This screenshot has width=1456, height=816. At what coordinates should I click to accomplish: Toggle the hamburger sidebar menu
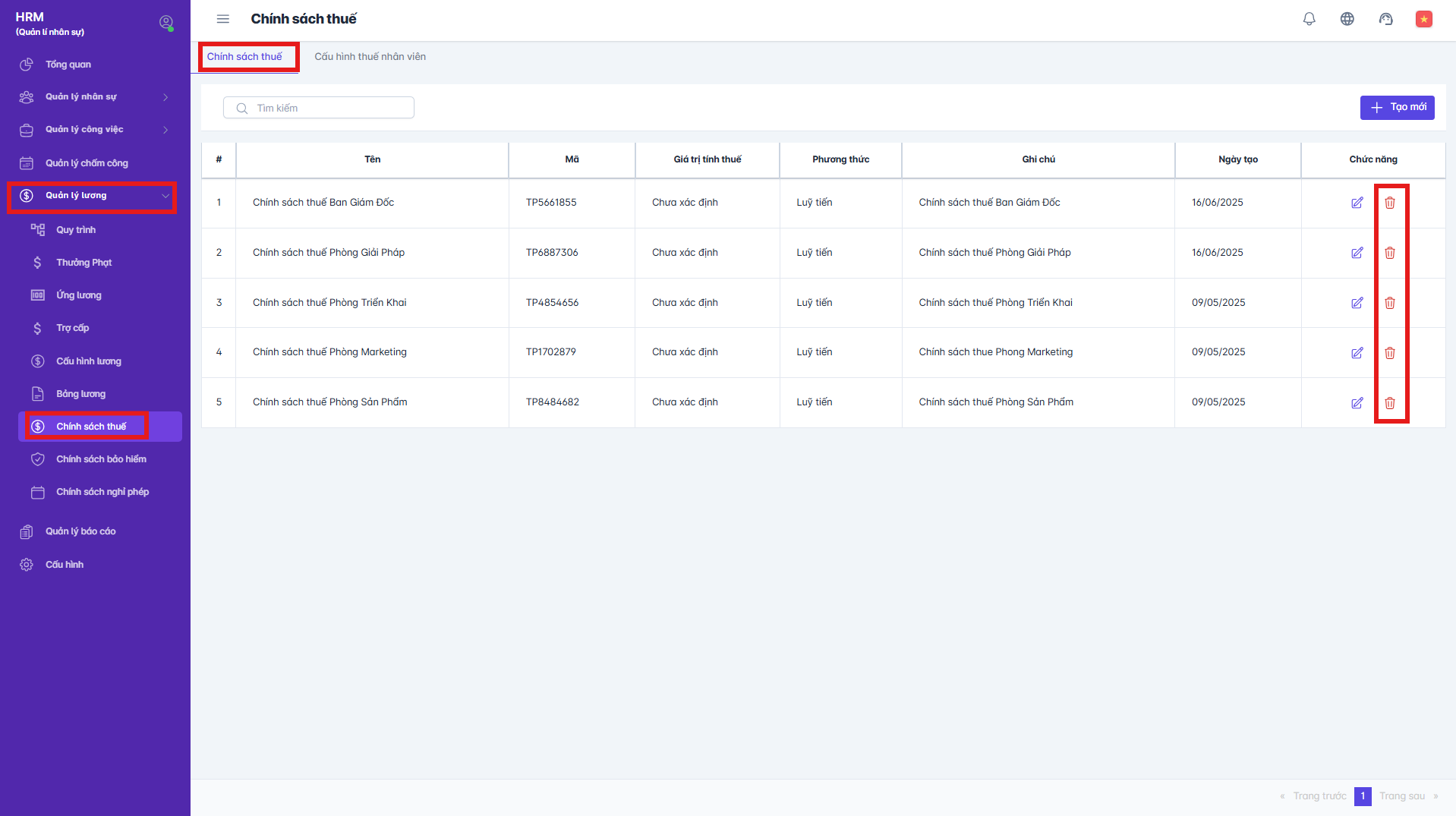[x=222, y=19]
